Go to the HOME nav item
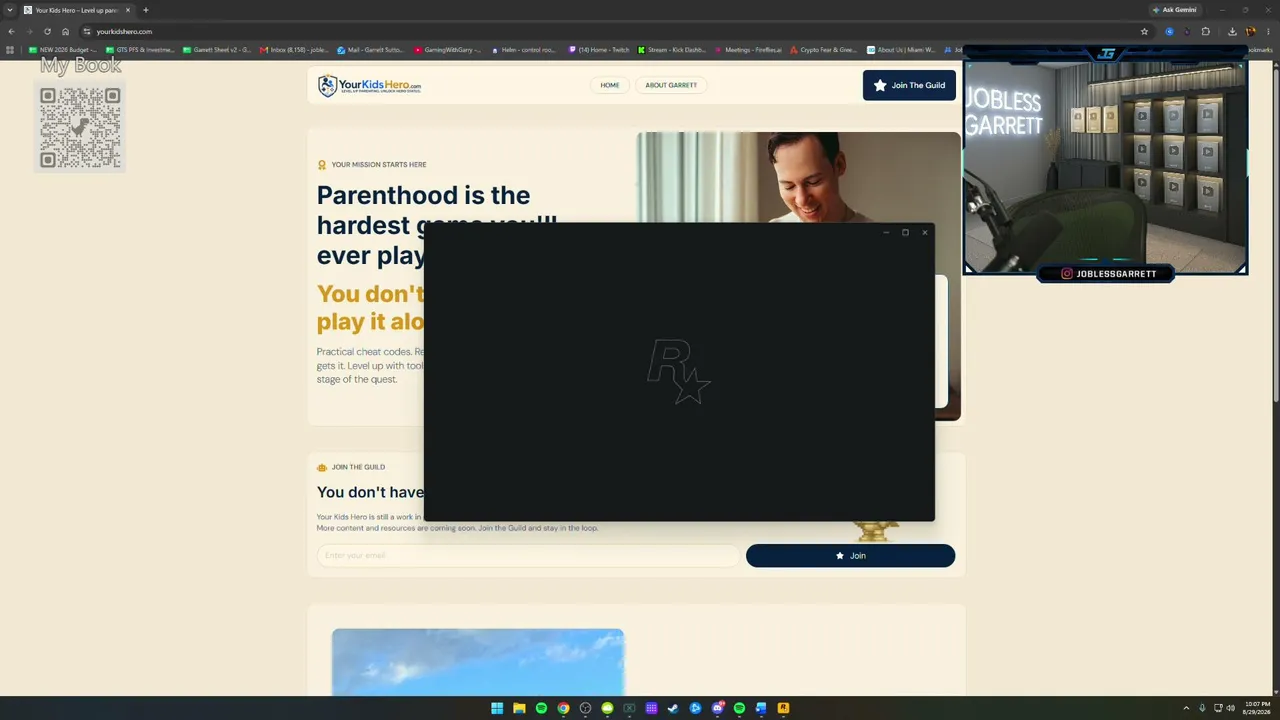This screenshot has height=720, width=1280. (610, 85)
